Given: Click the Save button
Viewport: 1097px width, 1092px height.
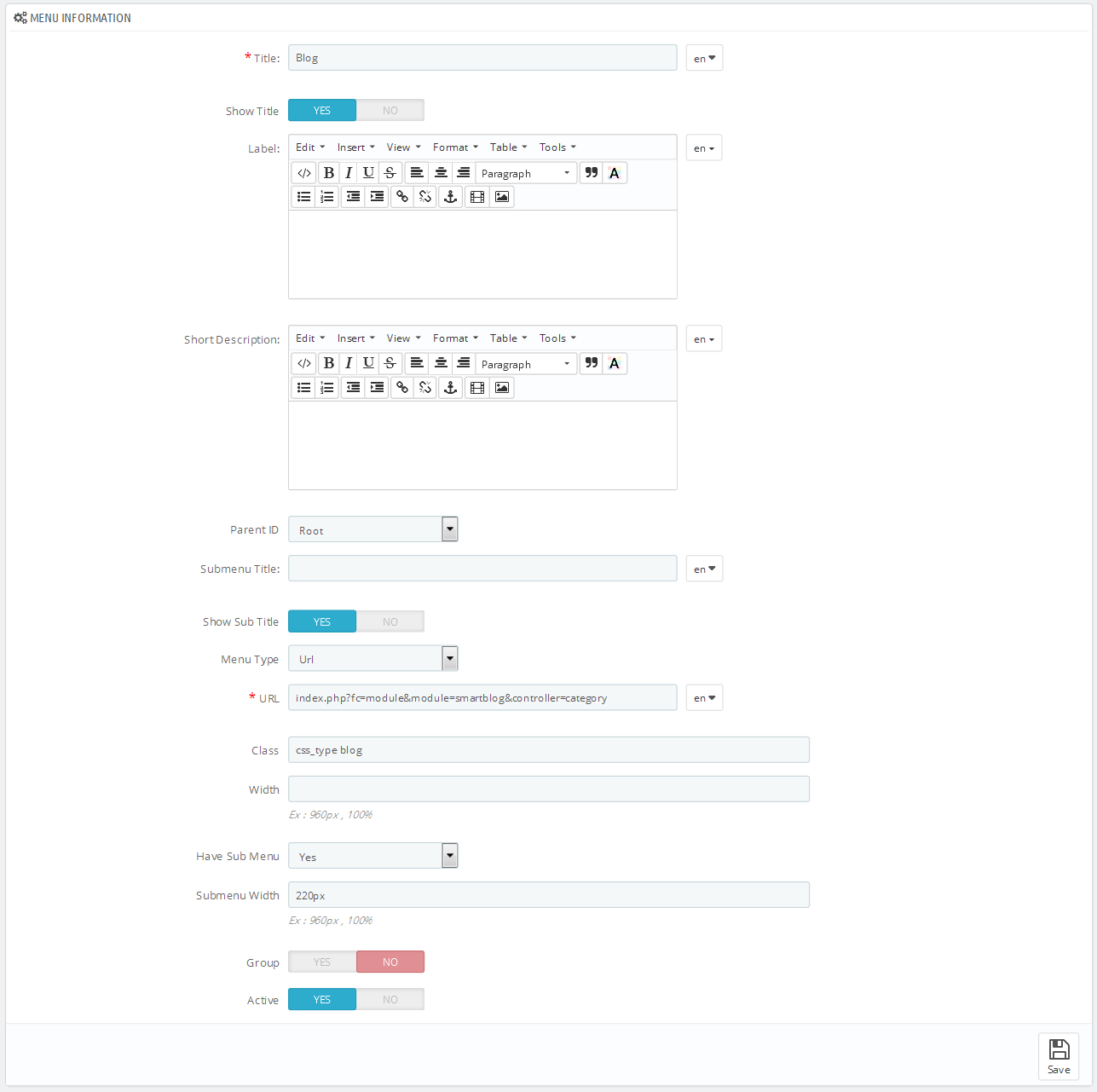Looking at the screenshot, I should pyautogui.click(x=1059, y=1057).
